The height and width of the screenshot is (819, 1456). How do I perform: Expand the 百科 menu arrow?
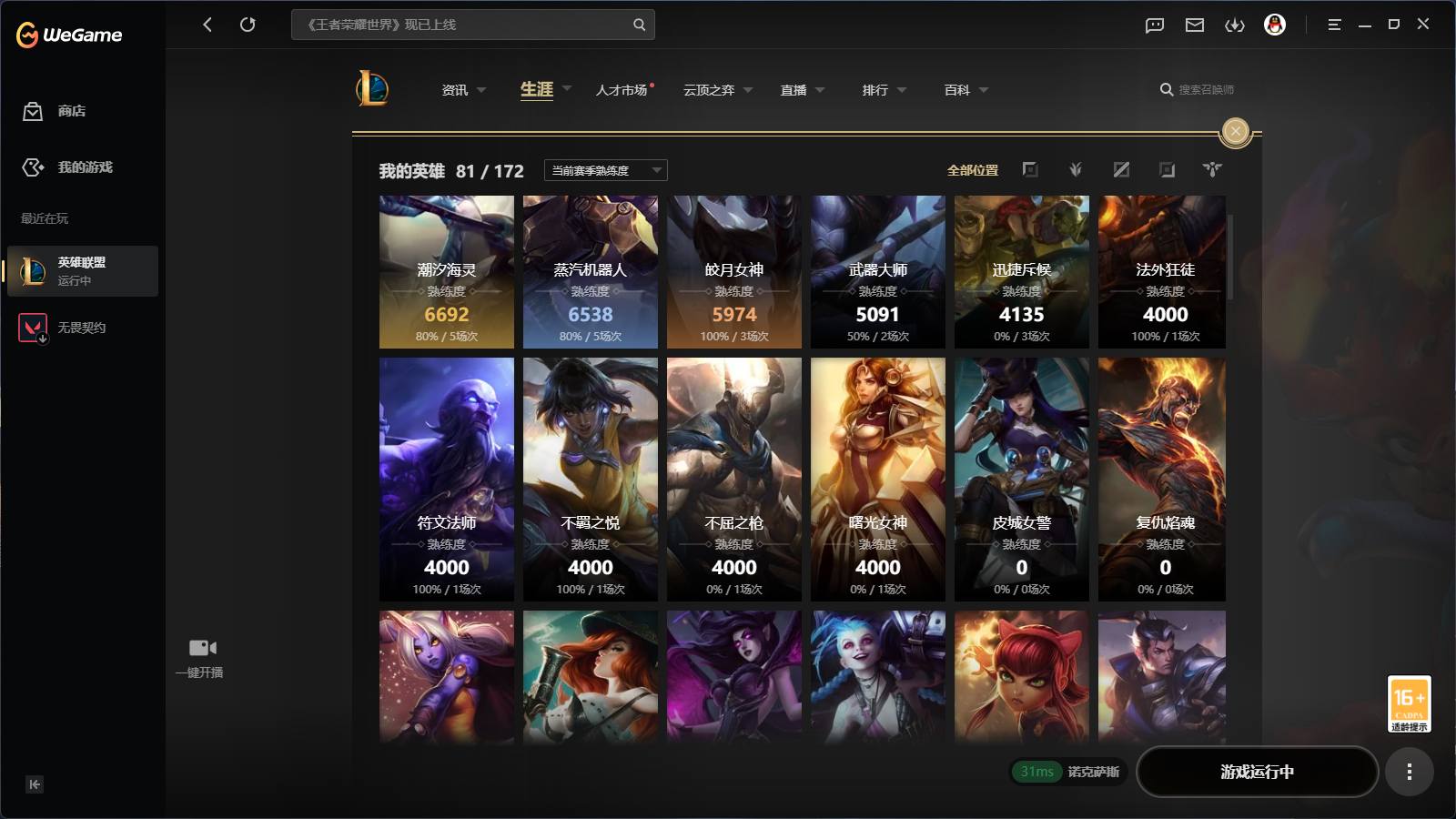(984, 90)
